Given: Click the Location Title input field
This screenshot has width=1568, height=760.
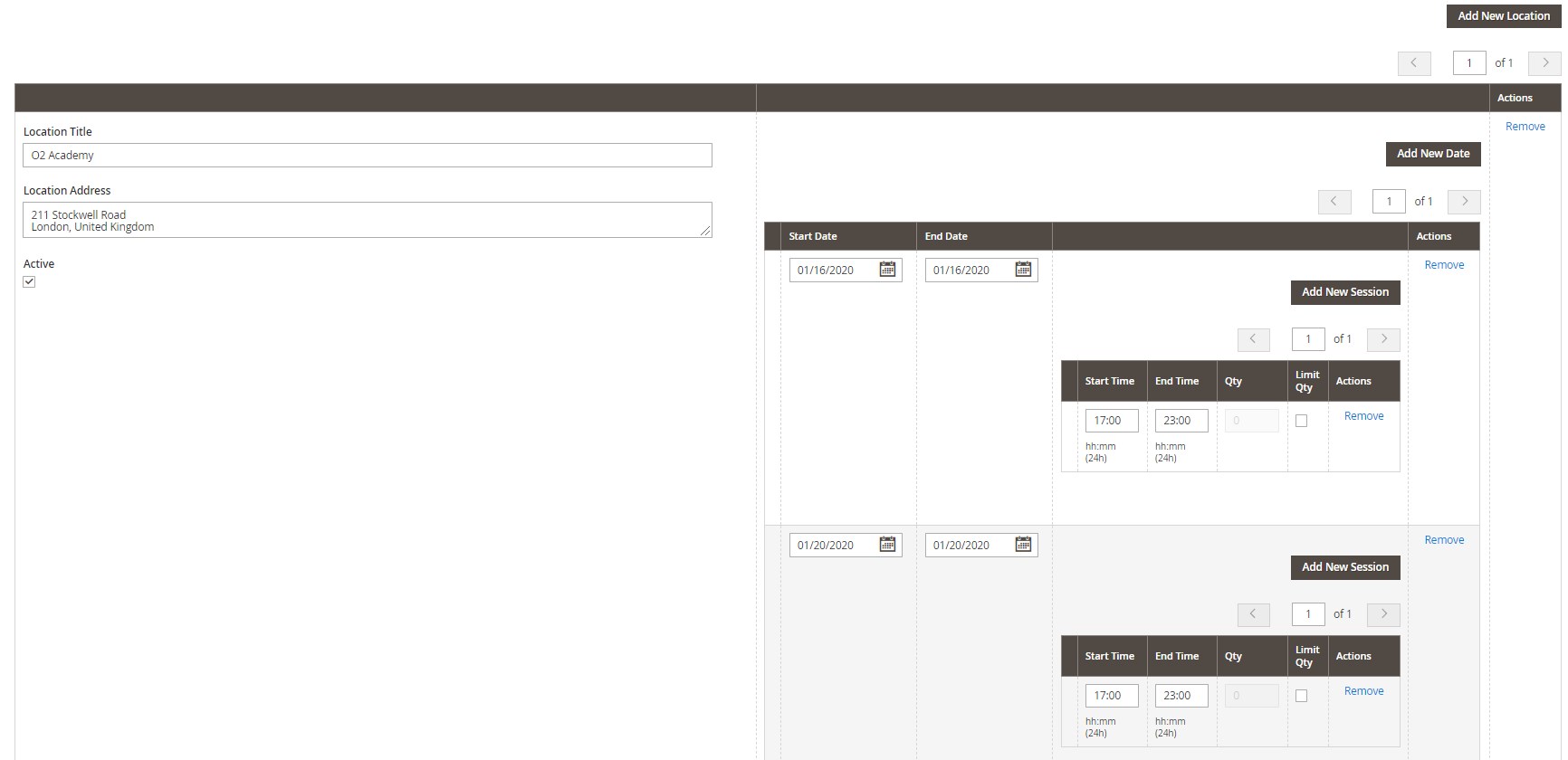Looking at the screenshot, I should pyautogui.click(x=367, y=156).
